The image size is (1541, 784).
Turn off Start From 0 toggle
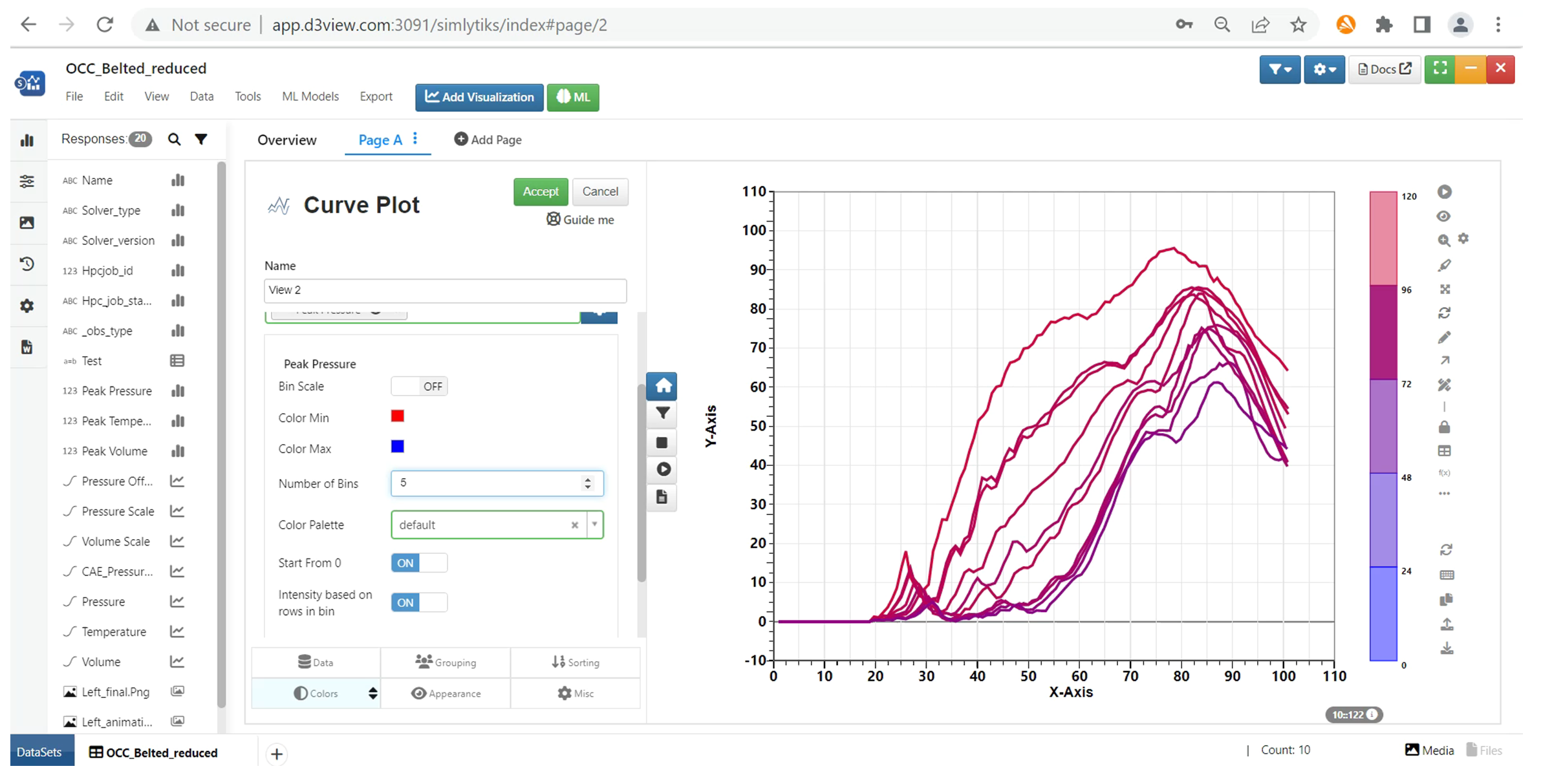coord(419,563)
